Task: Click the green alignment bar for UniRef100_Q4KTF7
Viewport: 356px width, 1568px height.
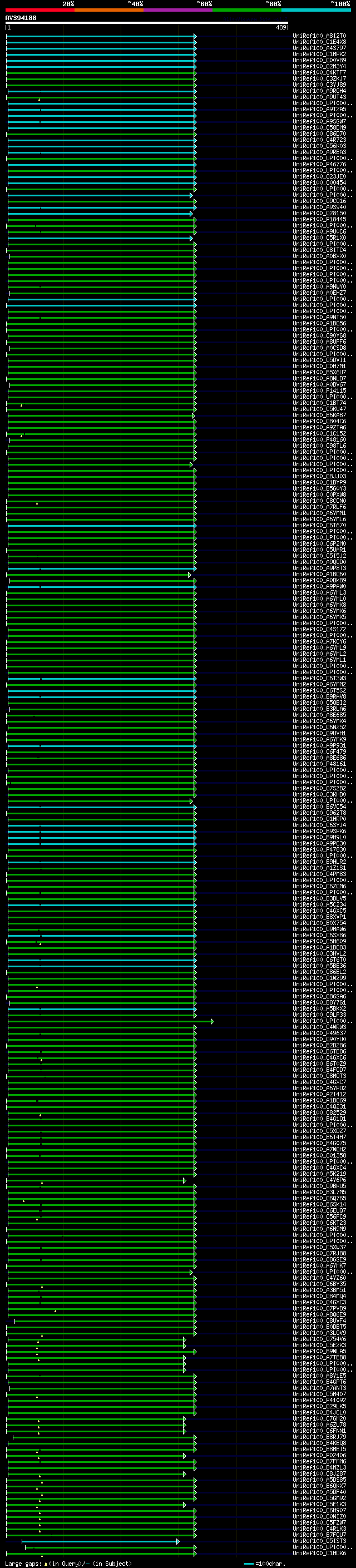Action: point(101,72)
